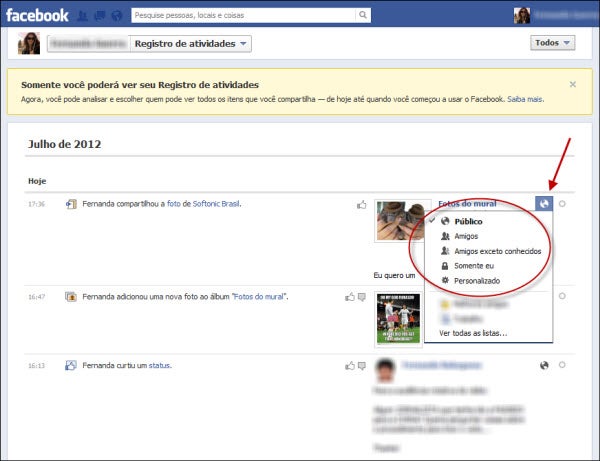Open notifications globe icon in top bar
The image size is (600, 461).
point(117,16)
